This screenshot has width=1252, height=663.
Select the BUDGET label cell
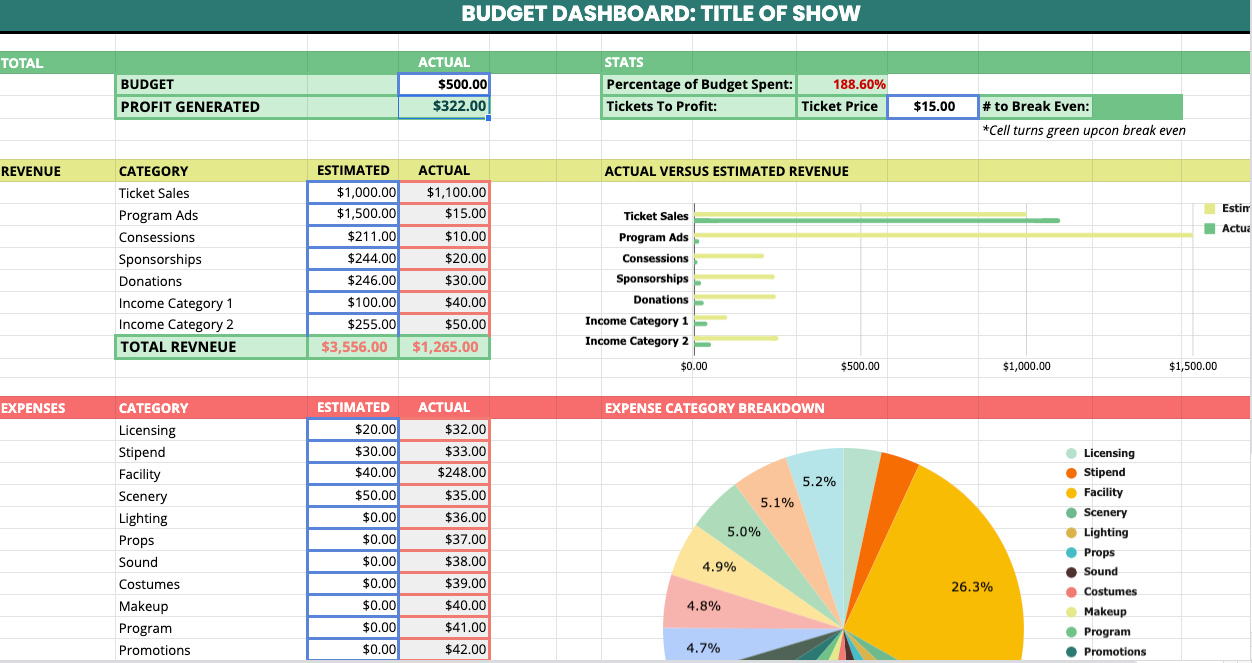point(257,85)
